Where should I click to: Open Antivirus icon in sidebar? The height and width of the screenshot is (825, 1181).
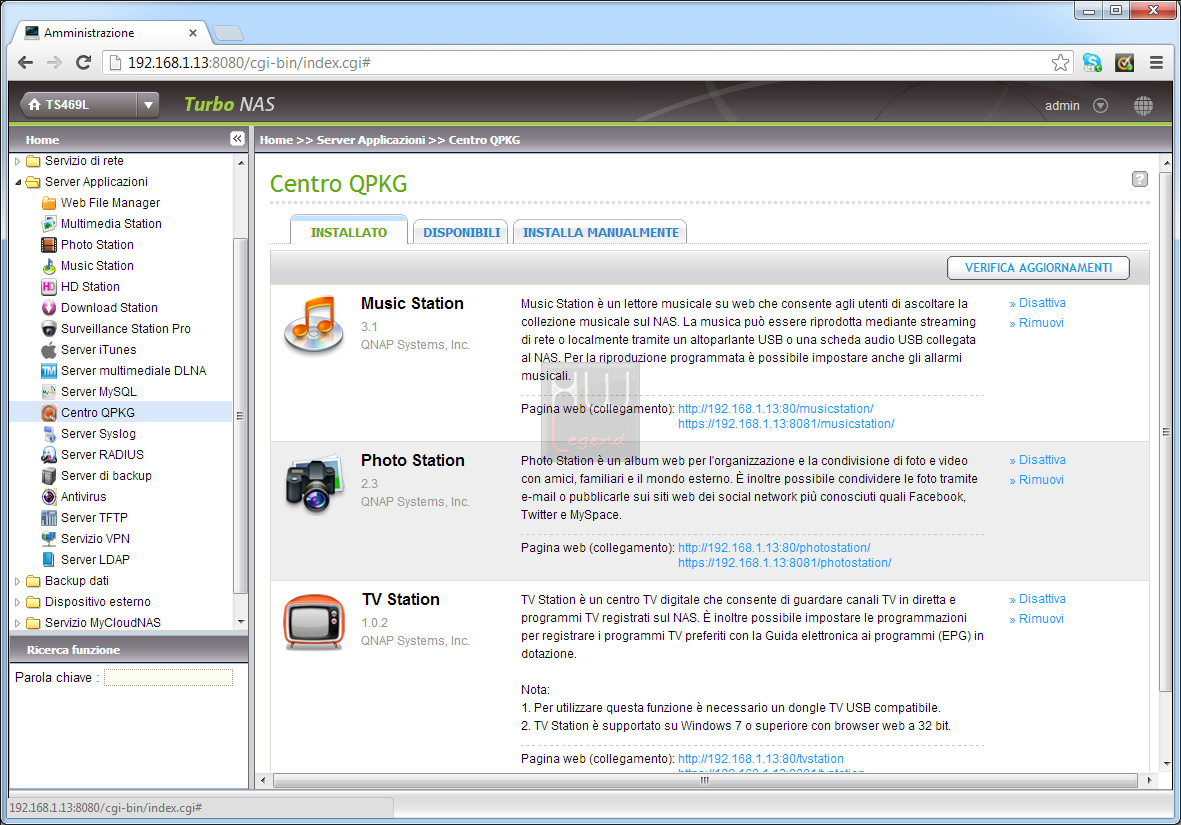(x=49, y=497)
